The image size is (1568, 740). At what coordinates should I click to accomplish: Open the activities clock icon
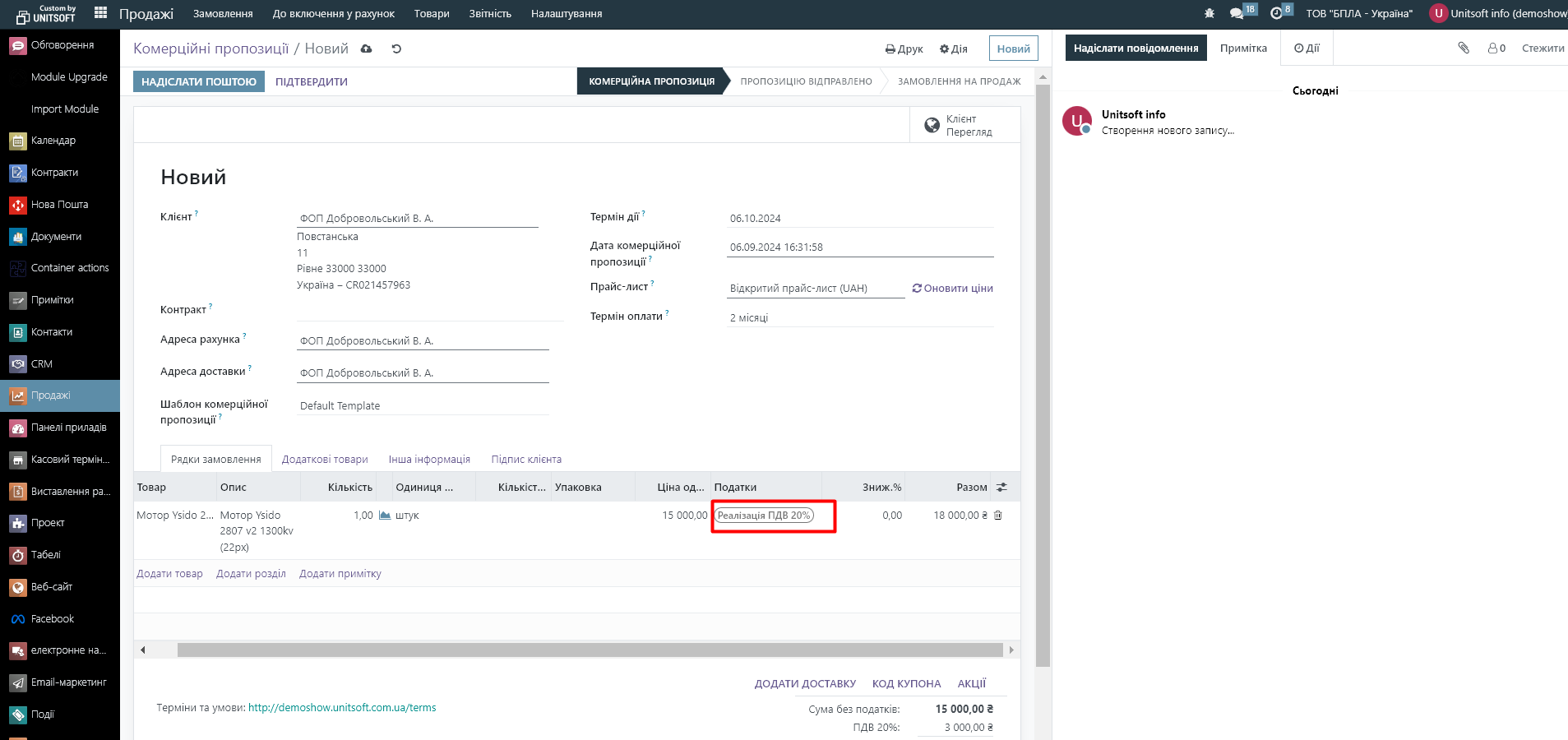(1276, 13)
